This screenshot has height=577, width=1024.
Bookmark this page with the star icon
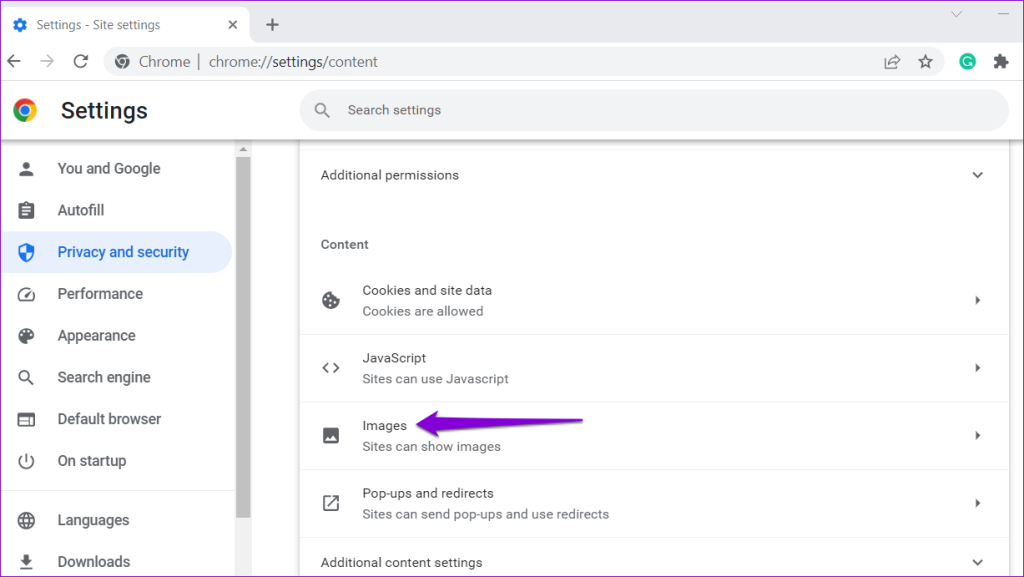point(925,61)
